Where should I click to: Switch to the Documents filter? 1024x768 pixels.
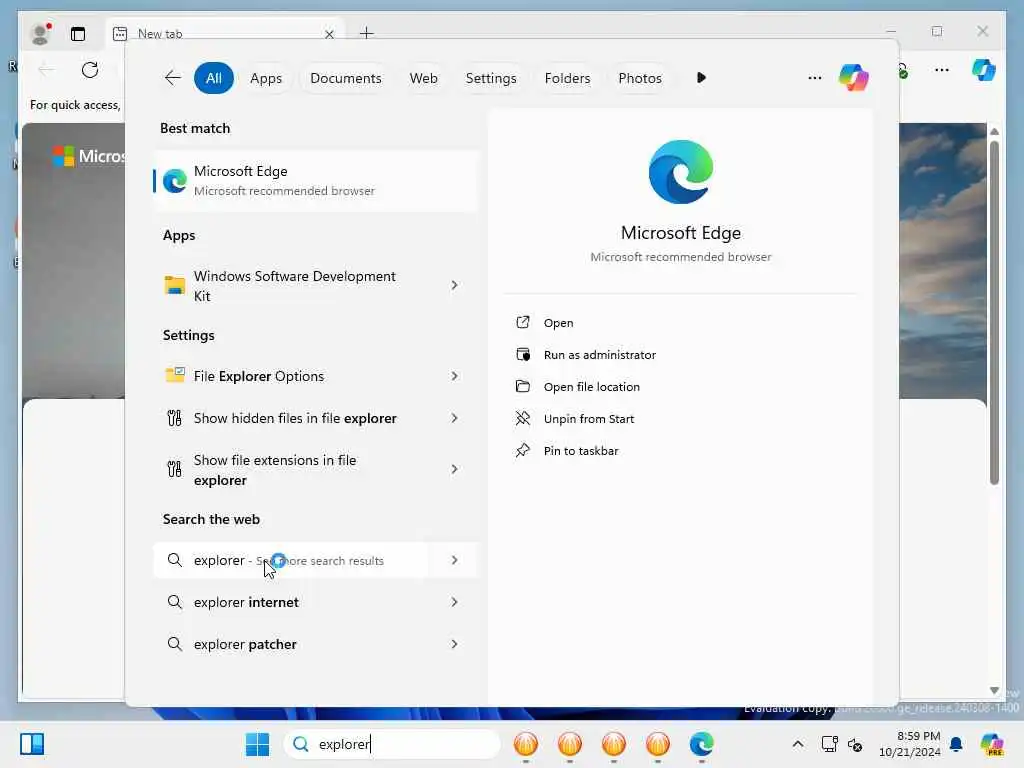coord(345,78)
